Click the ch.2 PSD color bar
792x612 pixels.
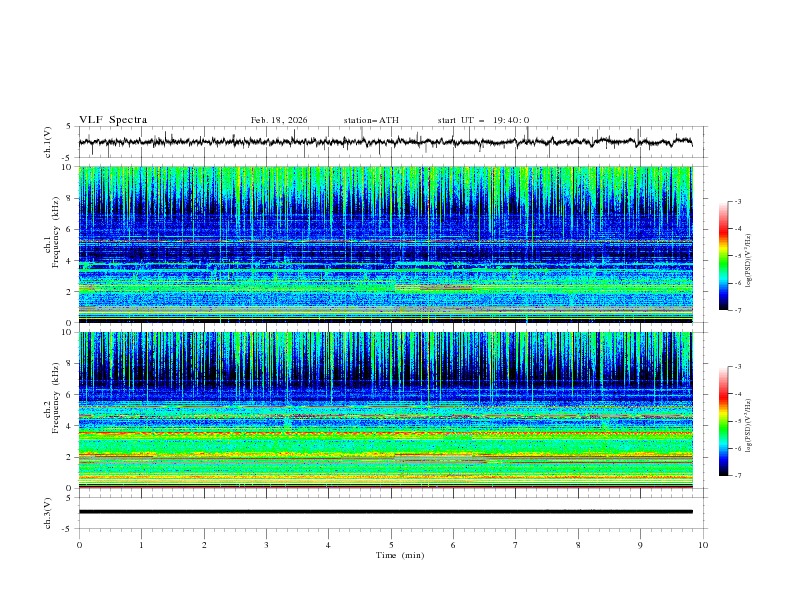tap(723, 421)
